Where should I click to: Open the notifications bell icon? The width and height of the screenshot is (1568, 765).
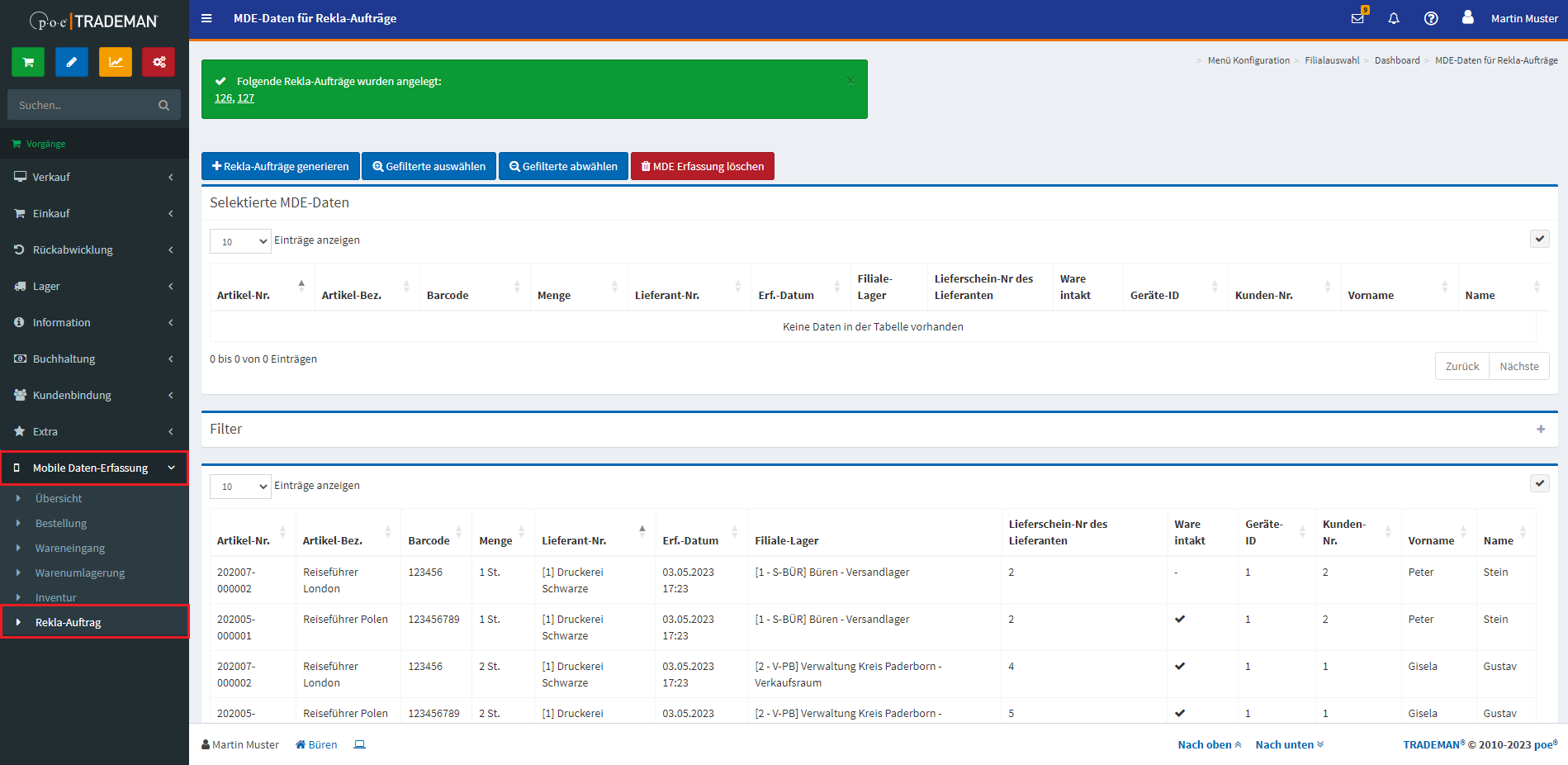1394,18
